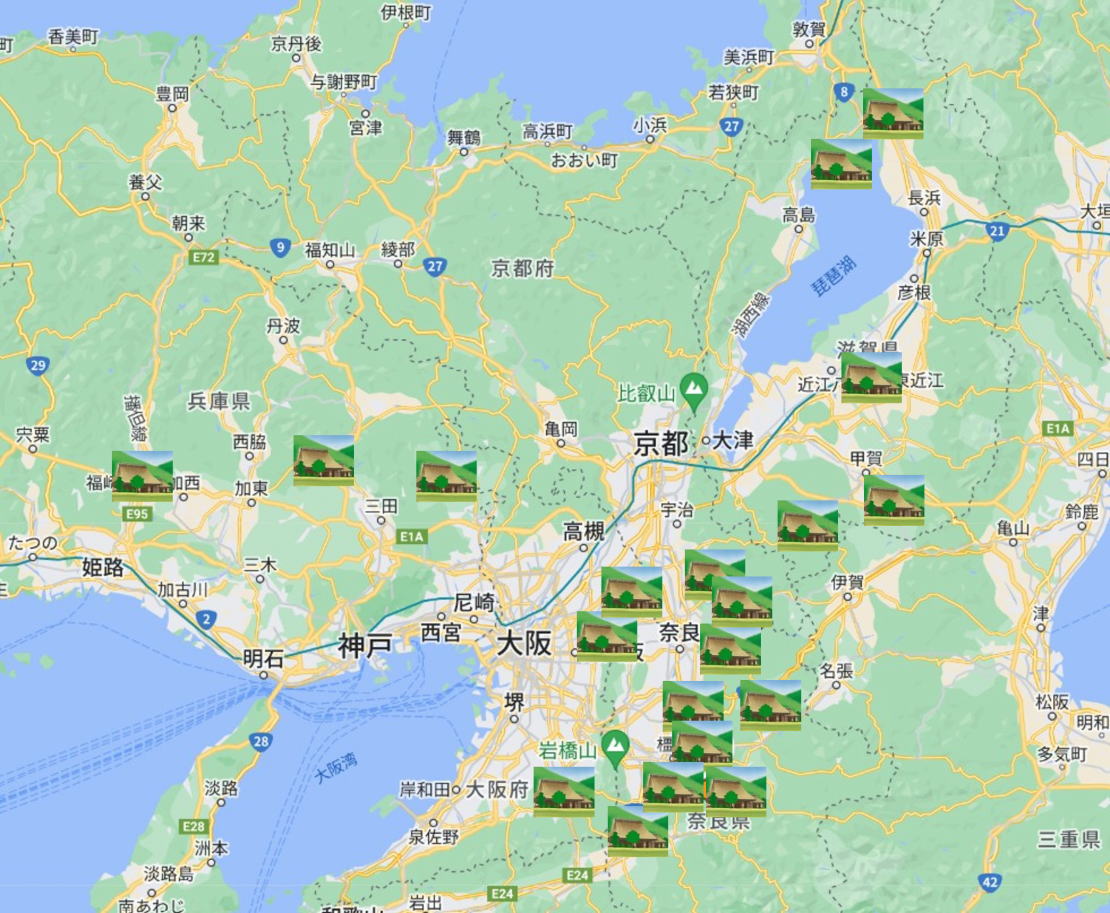The height and width of the screenshot is (913, 1110).
Task: Click the 洲本 city label
Action: [x=212, y=847]
